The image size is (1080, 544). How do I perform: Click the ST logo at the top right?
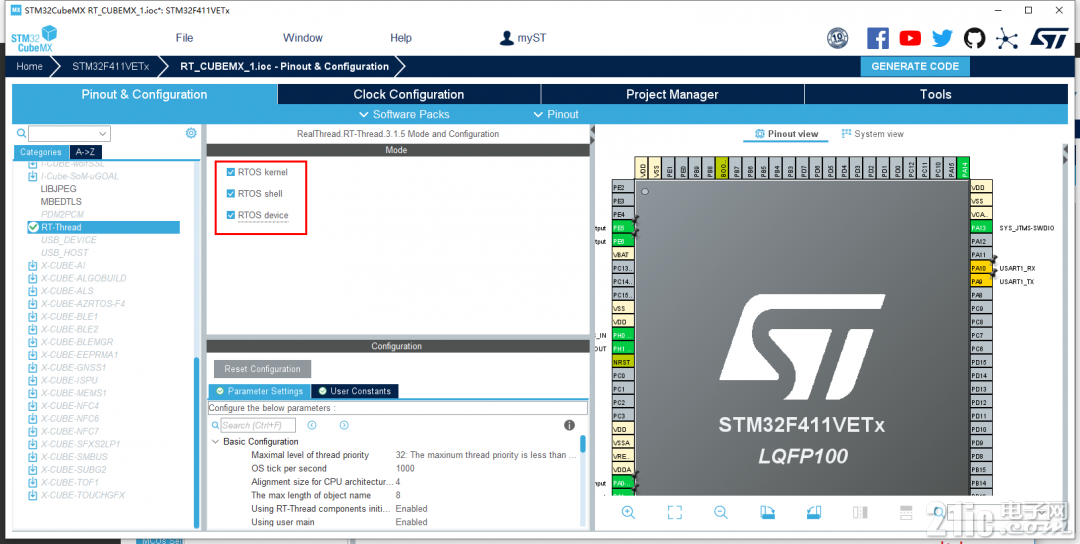click(x=1049, y=38)
